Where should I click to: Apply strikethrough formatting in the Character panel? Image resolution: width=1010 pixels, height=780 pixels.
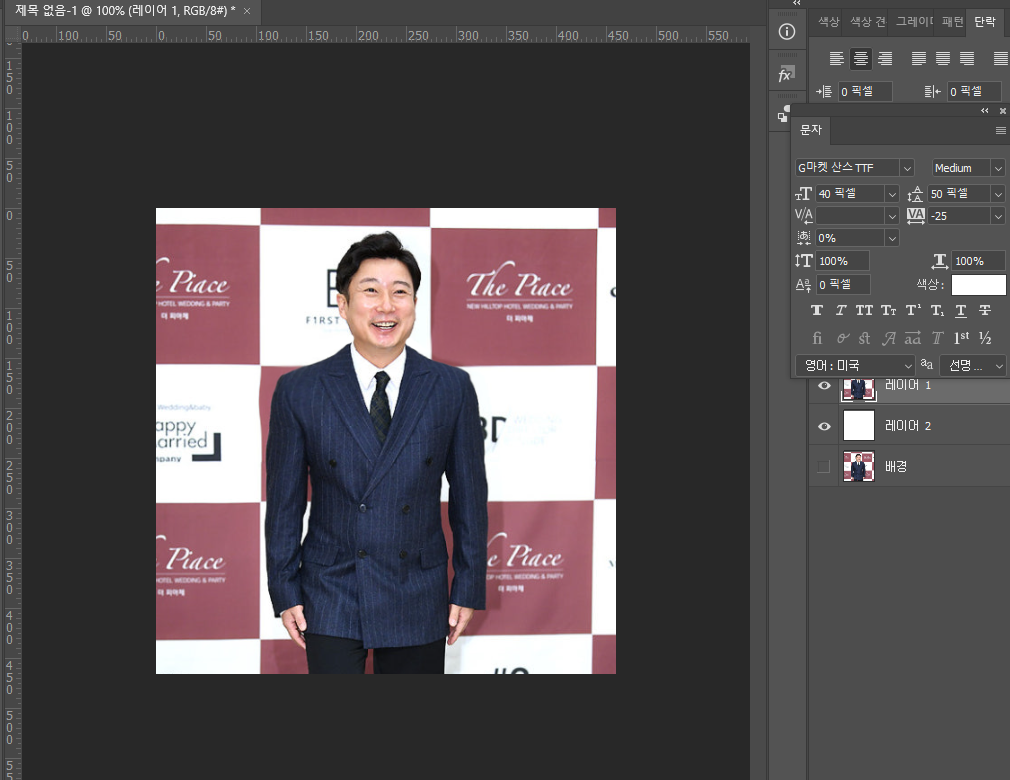[985, 310]
